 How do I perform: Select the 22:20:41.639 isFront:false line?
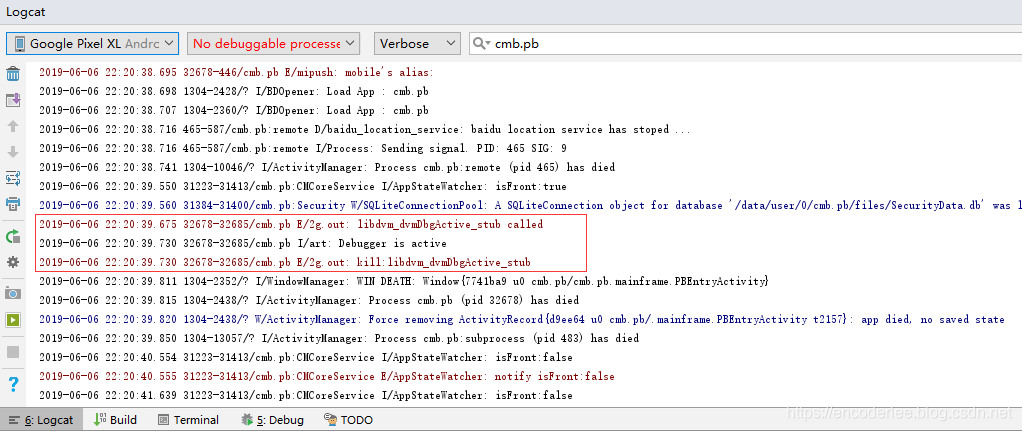click(x=306, y=395)
